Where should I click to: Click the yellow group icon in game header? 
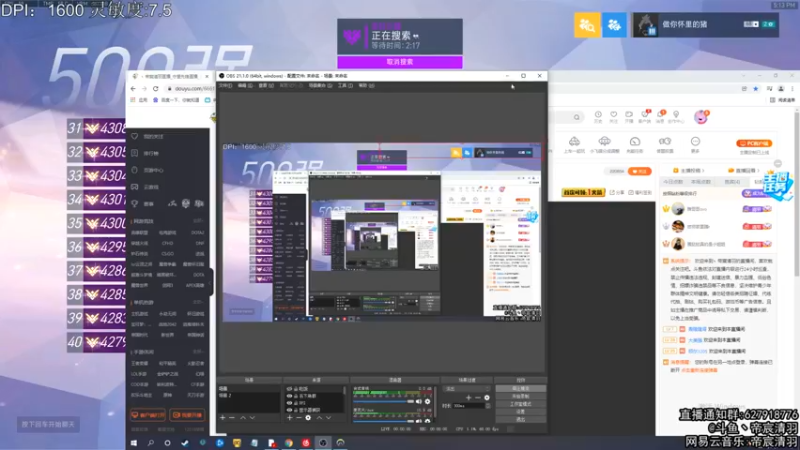coord(587,24)
